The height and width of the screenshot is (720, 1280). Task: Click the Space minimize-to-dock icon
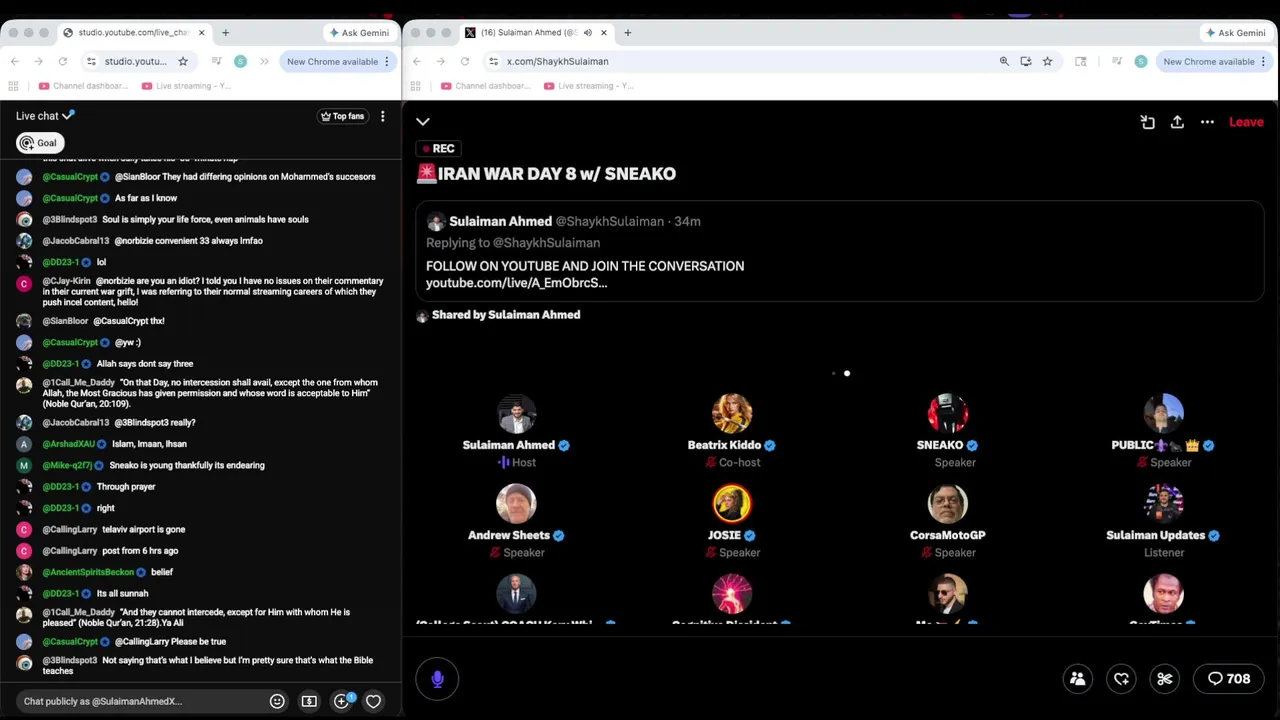(1147, 122)
